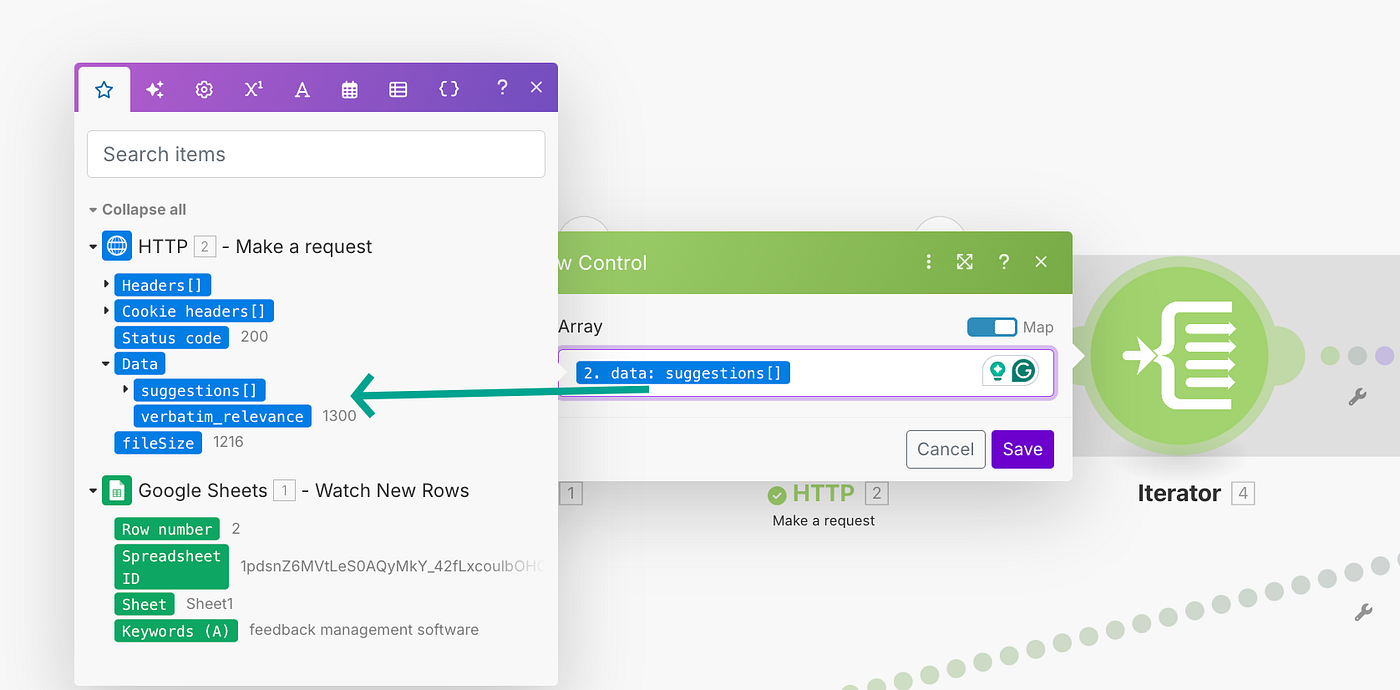Click the Grammarly icon in Array field
The width and height of the screenshot is (1400, 690).
[1023, 372]
